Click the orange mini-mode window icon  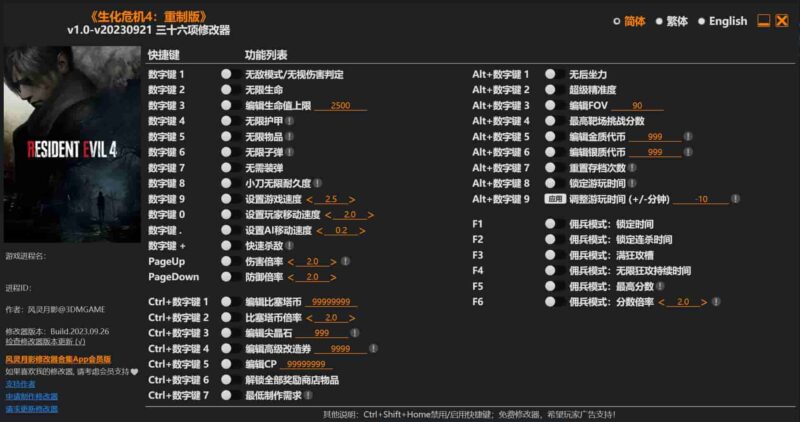pos(763,21)
